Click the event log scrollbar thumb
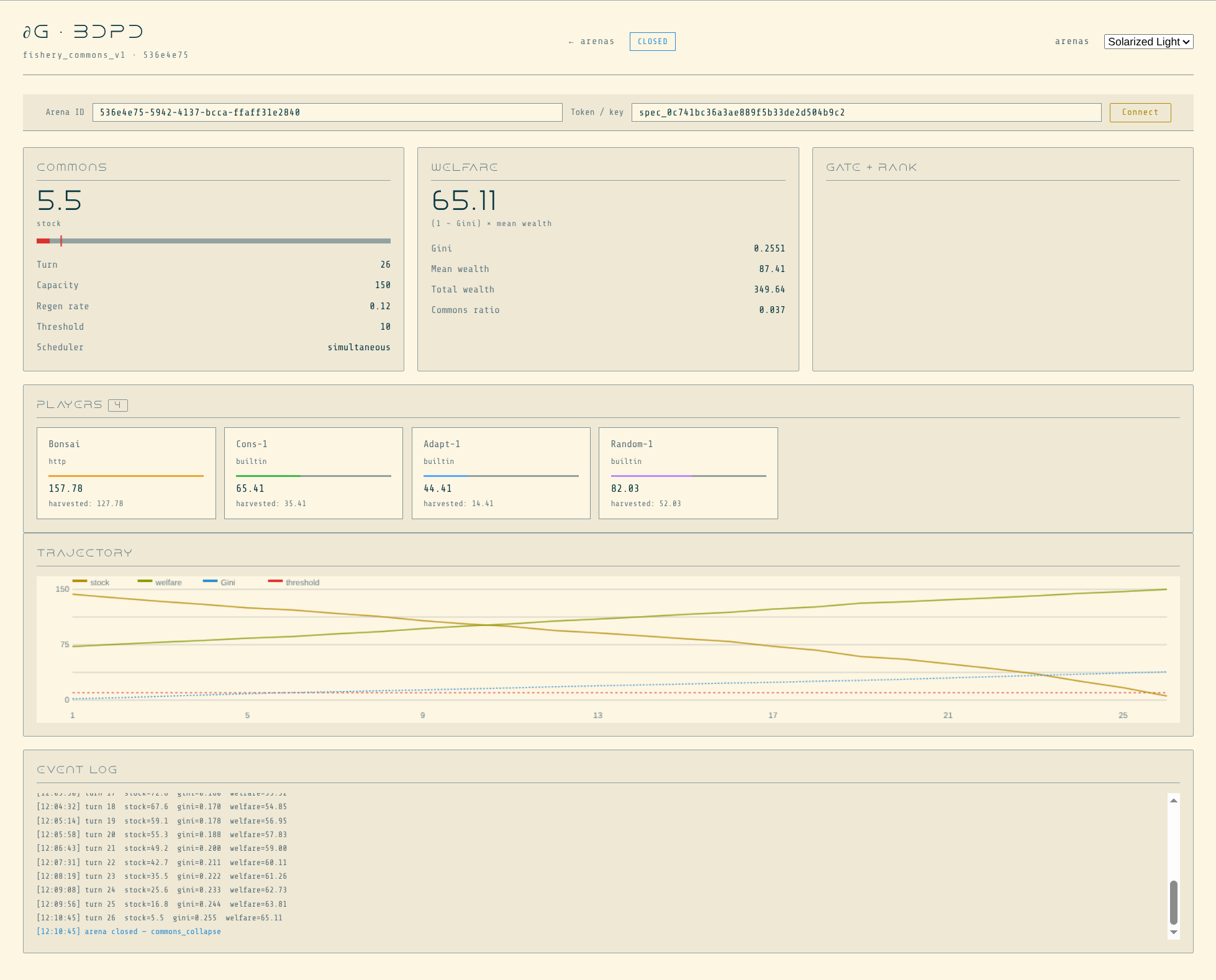The image size is (1216, 980). [x=1173, y=902]
